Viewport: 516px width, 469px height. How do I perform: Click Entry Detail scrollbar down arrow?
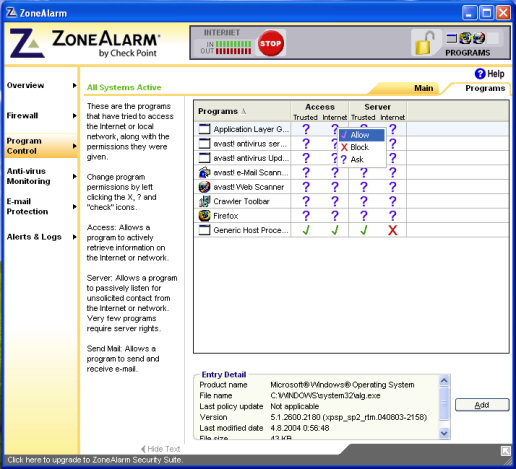click(444, 433)
